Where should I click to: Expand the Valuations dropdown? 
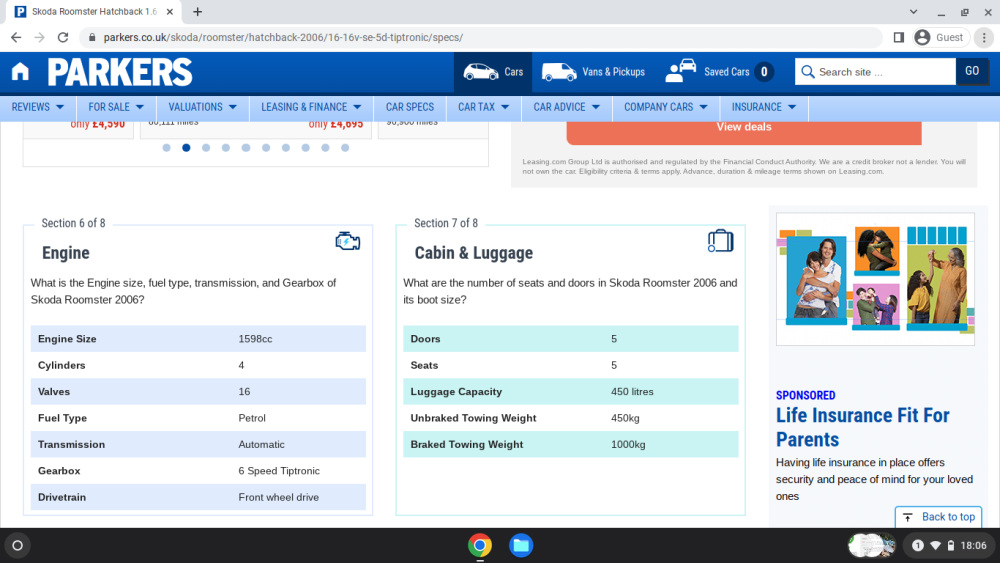pyautogui.click(x=202, y=107)
